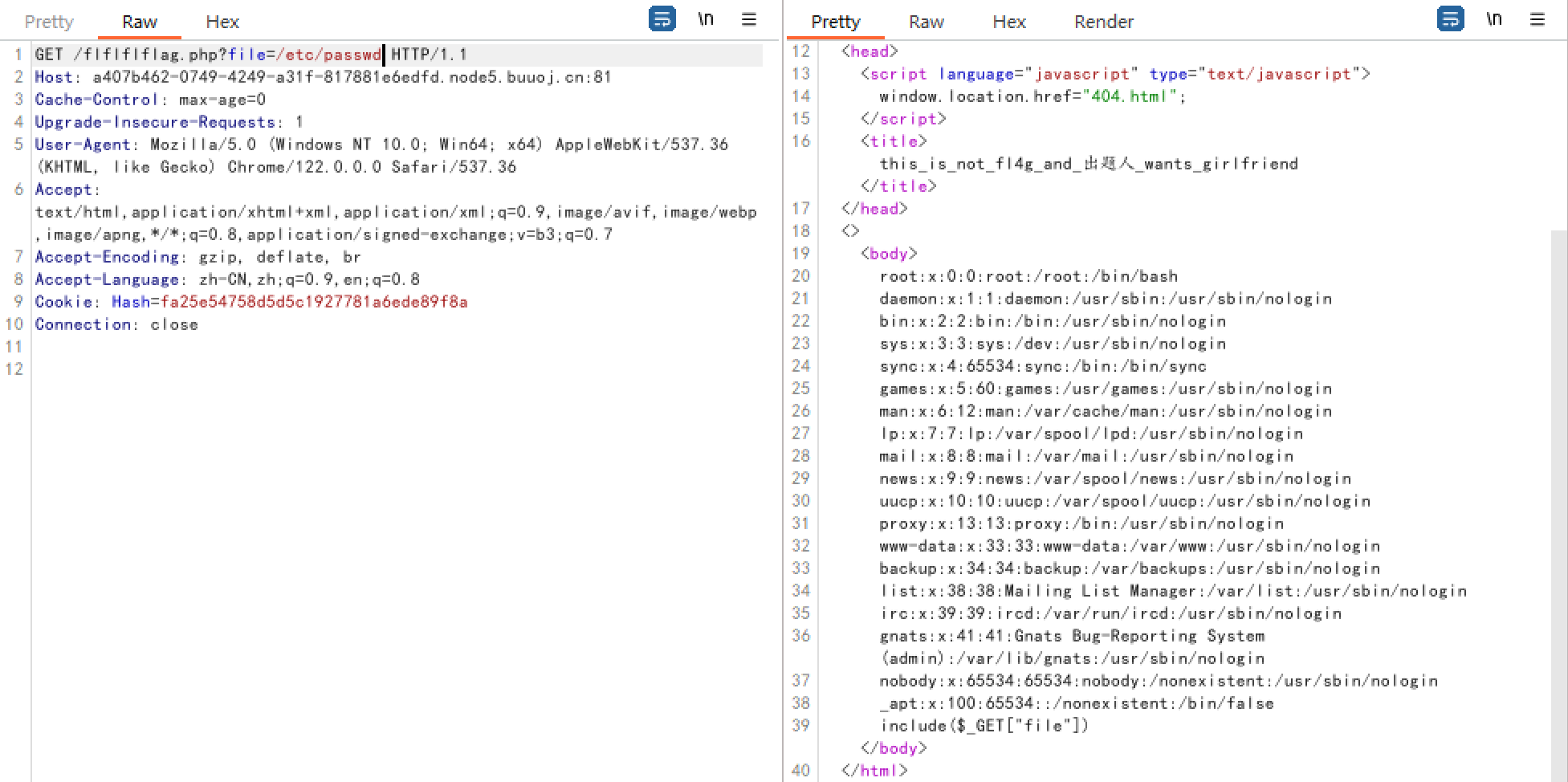Click the response panel vertical scrollbar

1559,506
